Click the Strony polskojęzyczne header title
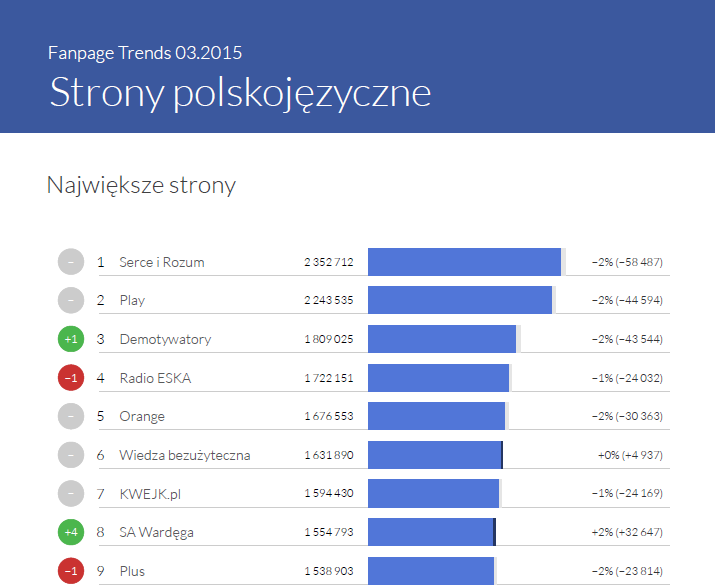The width and height of the screenshot is (715, 588). (240, 92)
